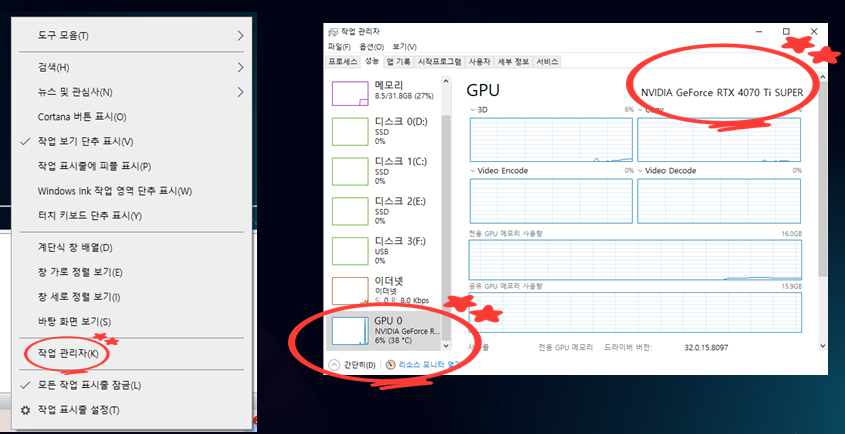
Task: Click the GPU pane vertical scrollbar thumb
Action: (822, 181)
